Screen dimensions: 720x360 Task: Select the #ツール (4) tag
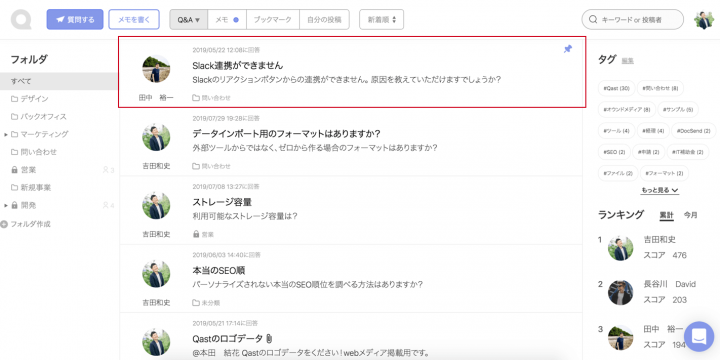point(616,131)
